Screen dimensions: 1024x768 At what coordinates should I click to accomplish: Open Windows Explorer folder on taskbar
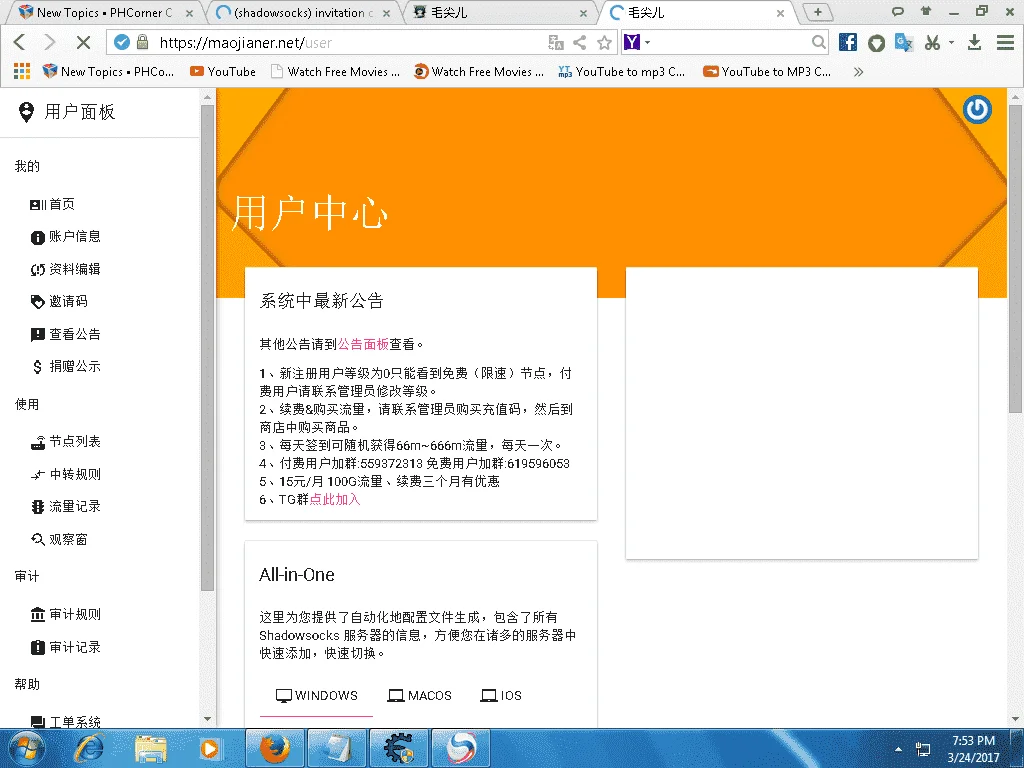click(x=151, y=748)
